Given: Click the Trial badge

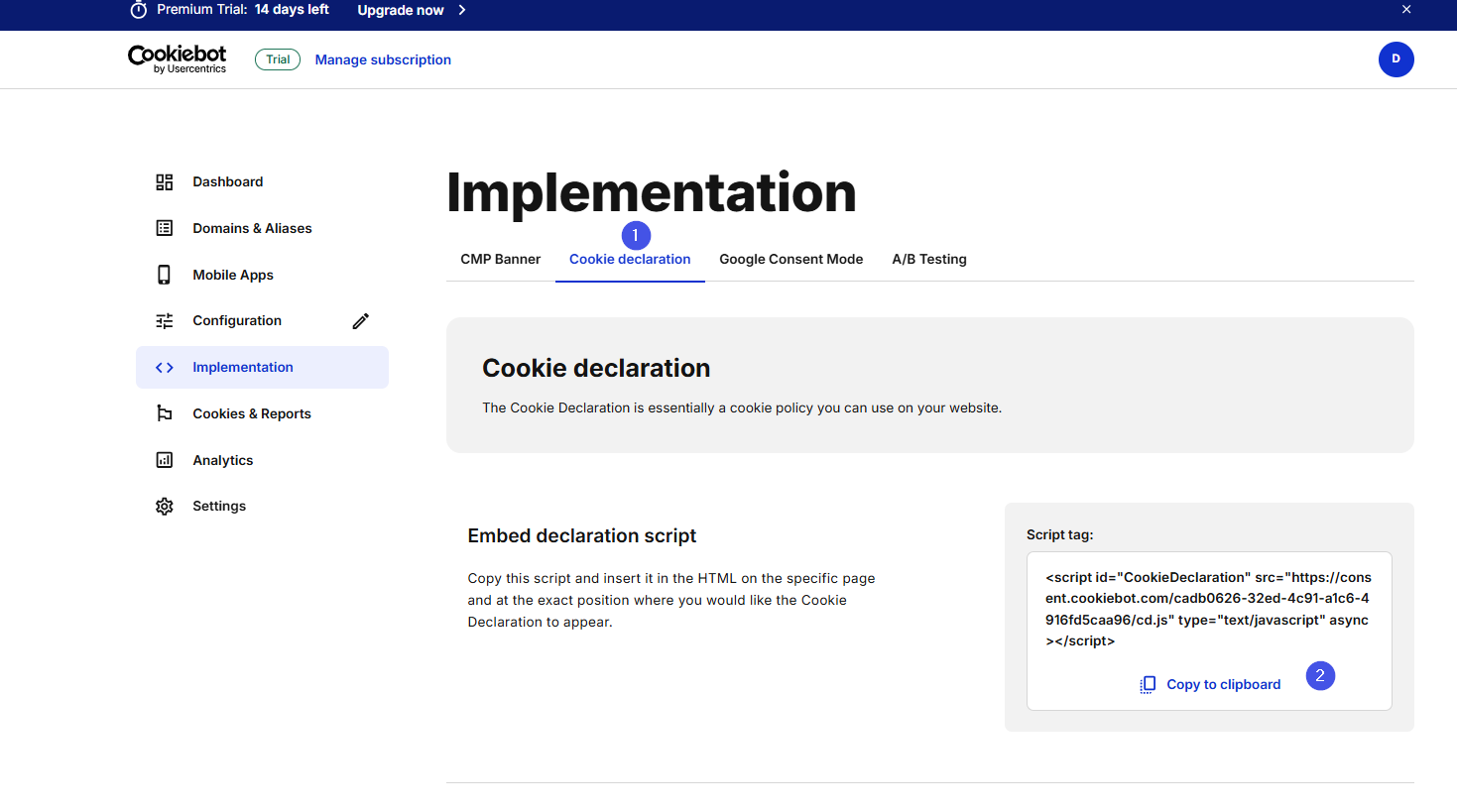Looking at the screenshot, I should pyautogui.click(x=278, y=59).
